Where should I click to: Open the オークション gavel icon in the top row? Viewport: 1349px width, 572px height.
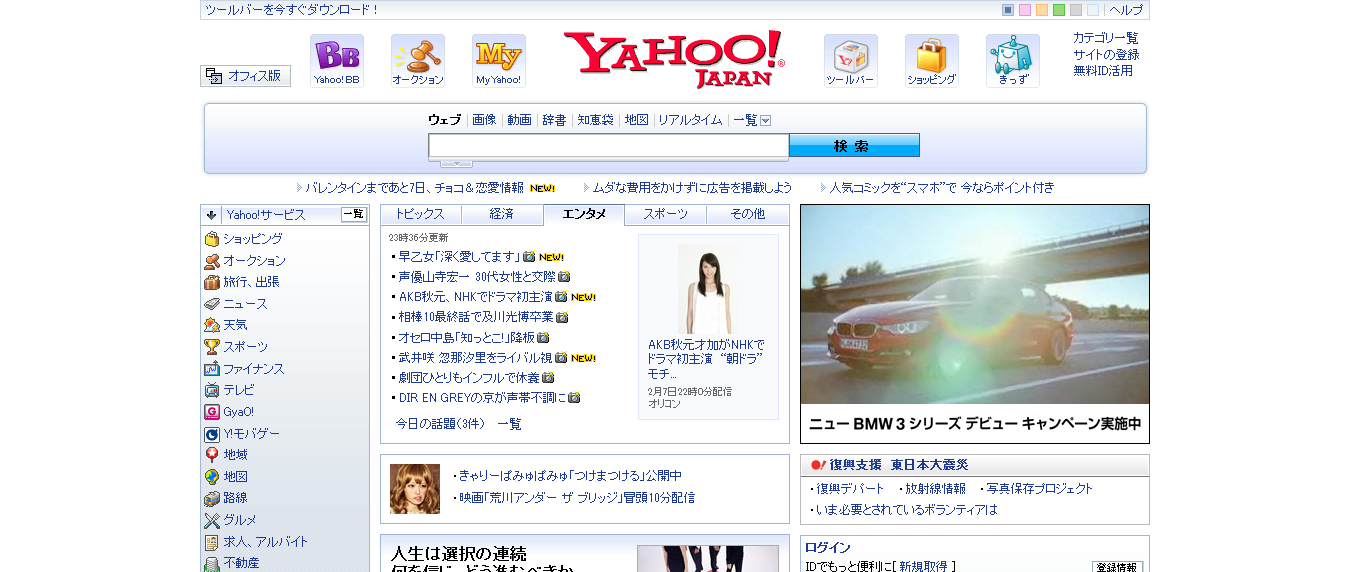tap(417, 61)
